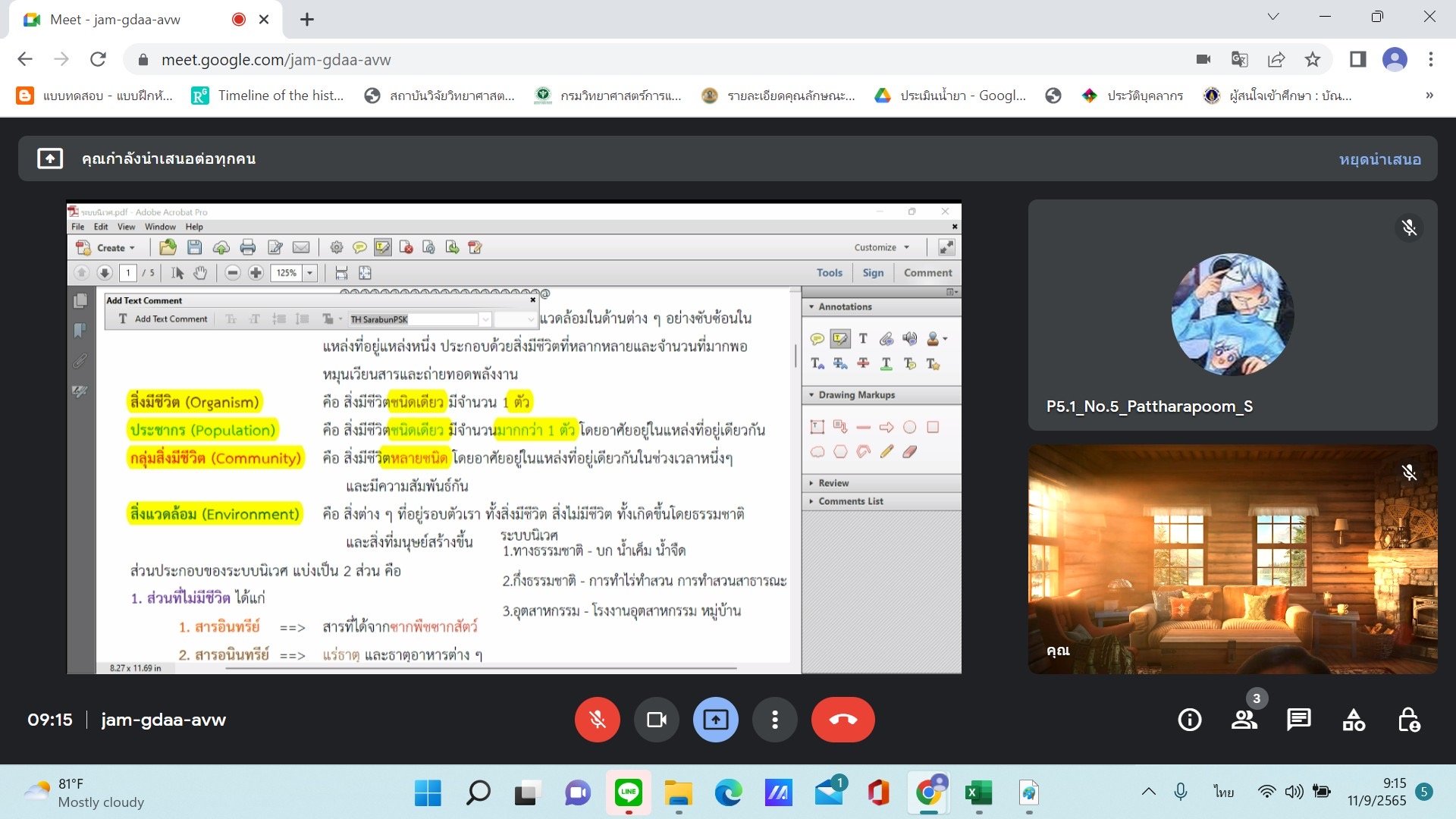Image resolution: width=1456 pixels, height=819 pixels.
Task: Open the activities panel
Action: pos(1354,720)
